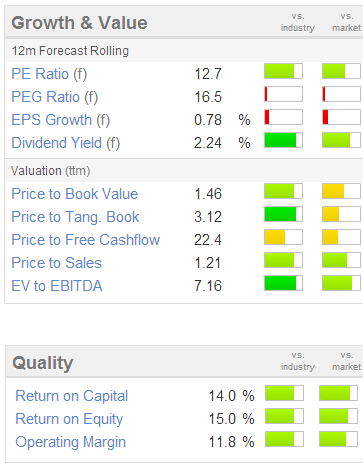This screenshot has height=468, width=363.
Task: Open Dividend Yield (f) details
Action: (x=66, y=143)
